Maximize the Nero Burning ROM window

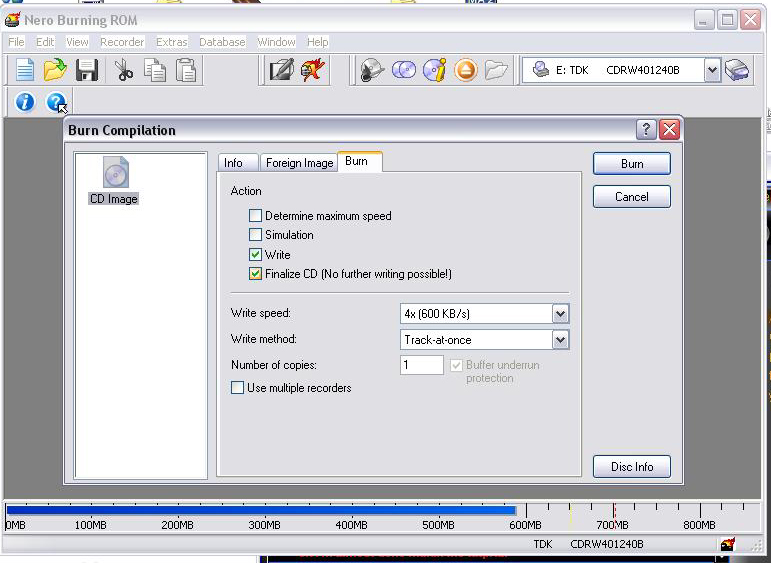tap(727, 20)
